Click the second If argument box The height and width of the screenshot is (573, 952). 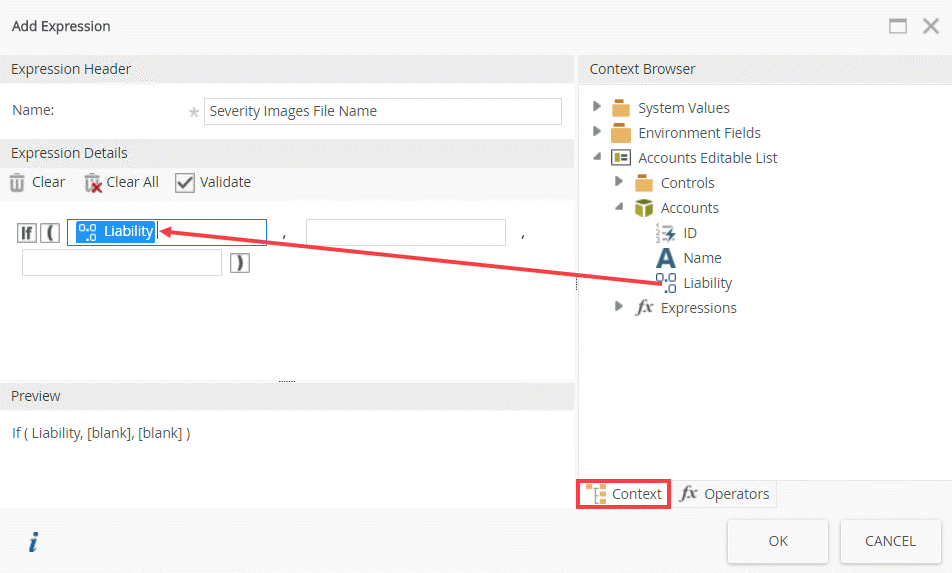pyautogui.click(x=406, y=232)
